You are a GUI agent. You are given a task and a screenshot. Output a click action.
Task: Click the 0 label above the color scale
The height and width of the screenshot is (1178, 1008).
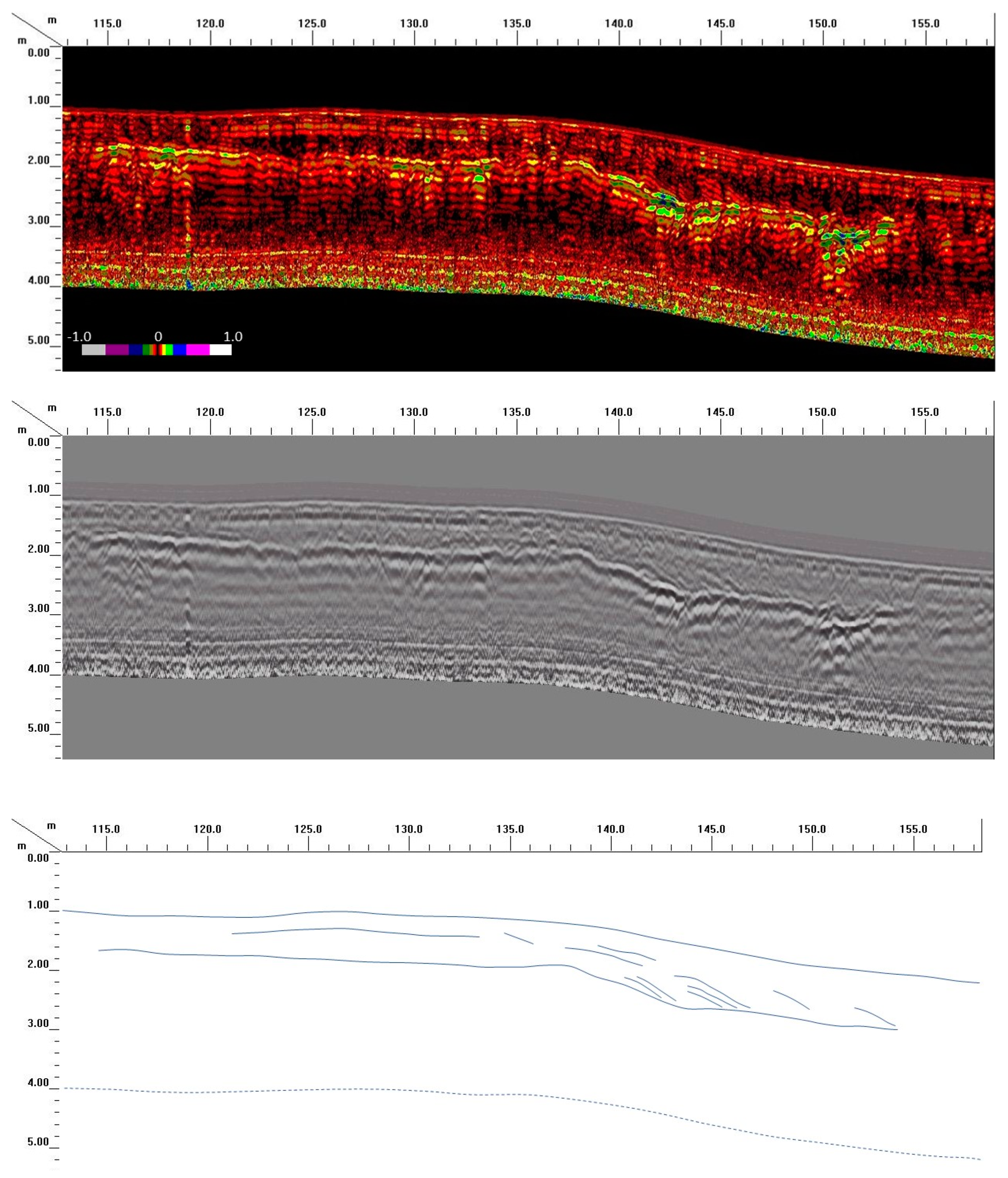158,336
